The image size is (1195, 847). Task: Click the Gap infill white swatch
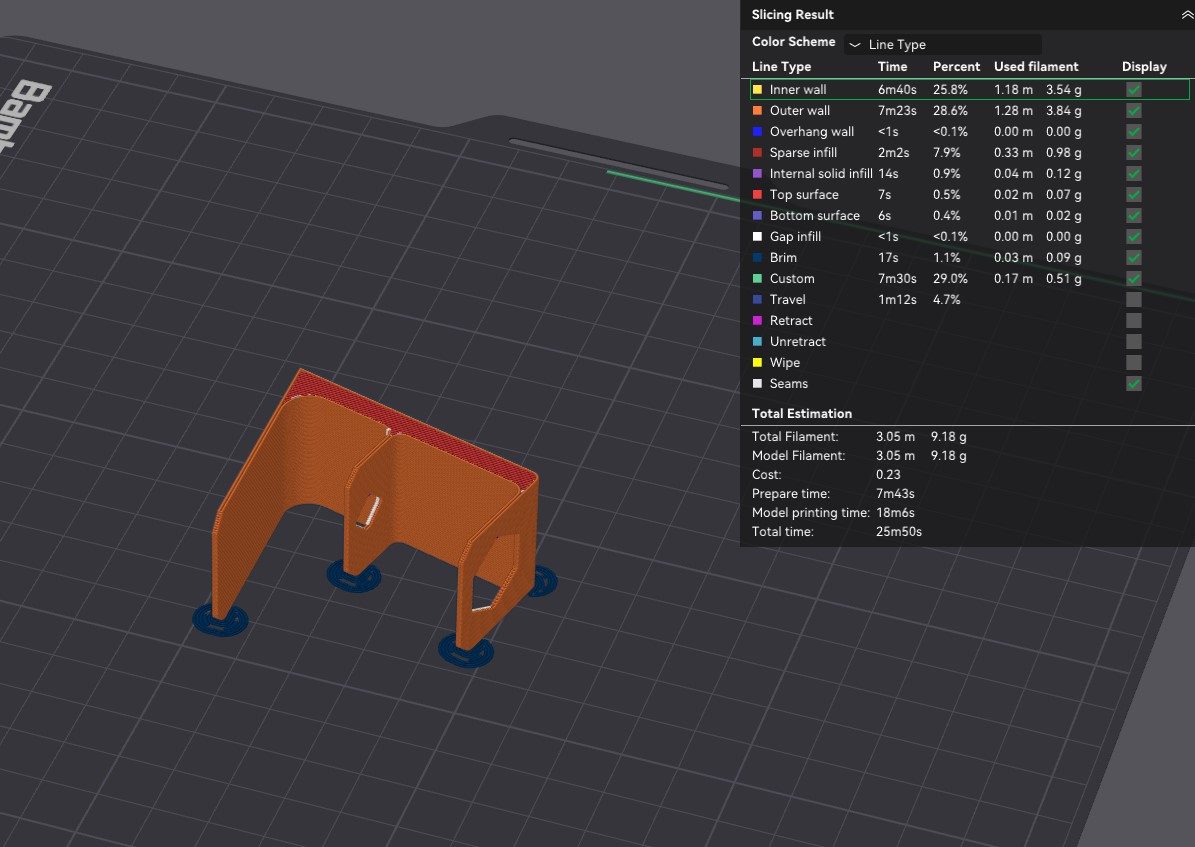pos(758,236)
